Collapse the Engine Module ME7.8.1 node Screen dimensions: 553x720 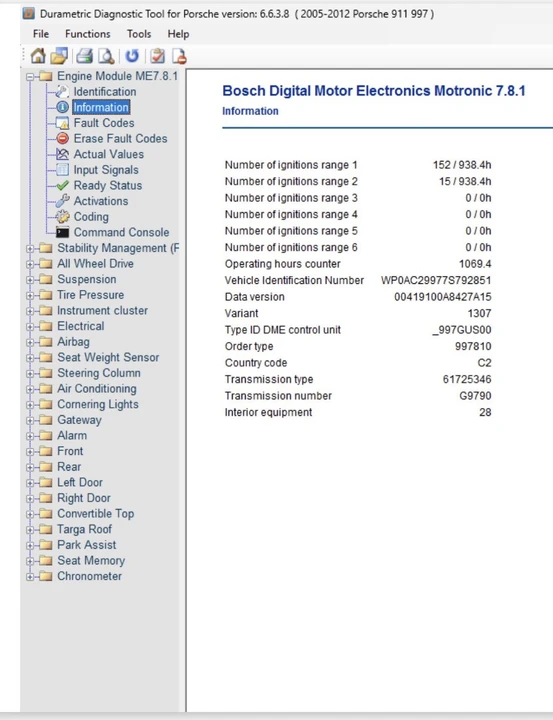(x=30, y=77)
